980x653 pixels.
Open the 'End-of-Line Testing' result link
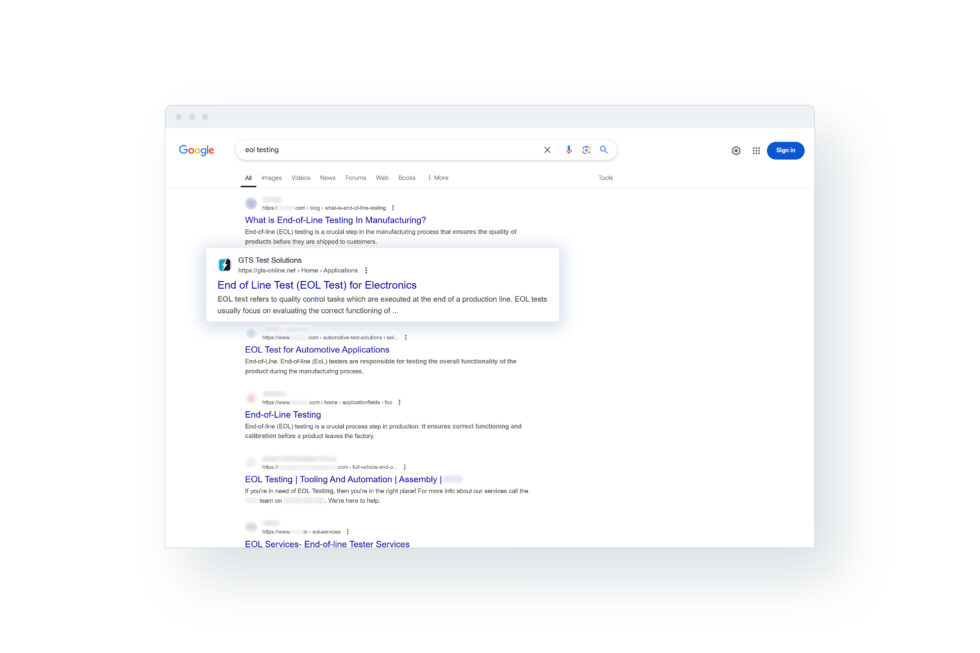click(x=282, y=415)
